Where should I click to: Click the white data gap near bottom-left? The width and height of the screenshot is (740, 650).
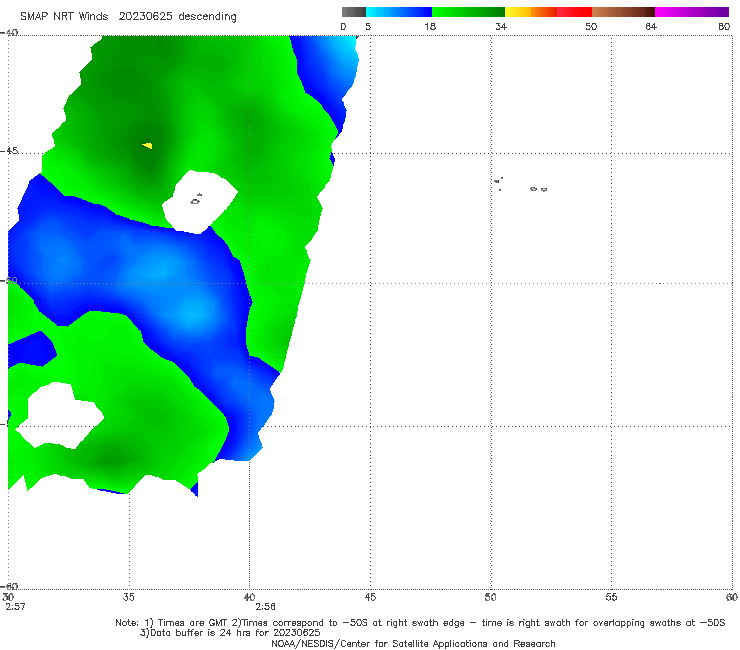(60, 416)
